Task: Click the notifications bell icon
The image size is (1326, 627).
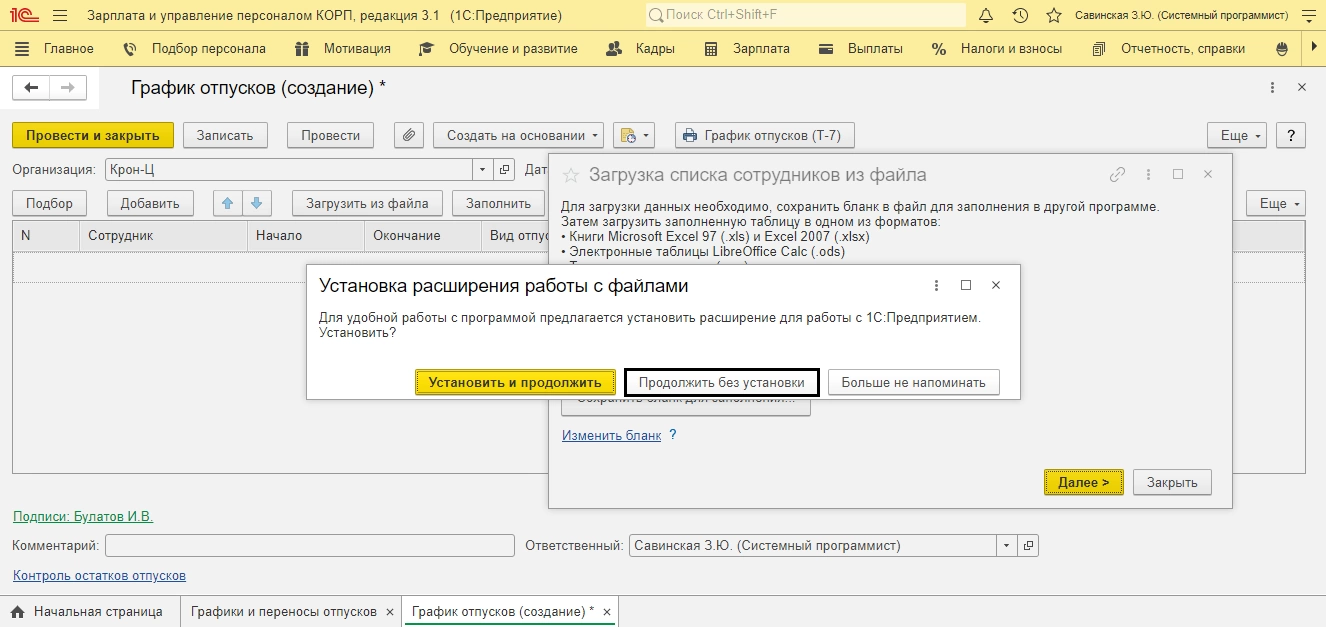Action: click(x=986, y=16)
